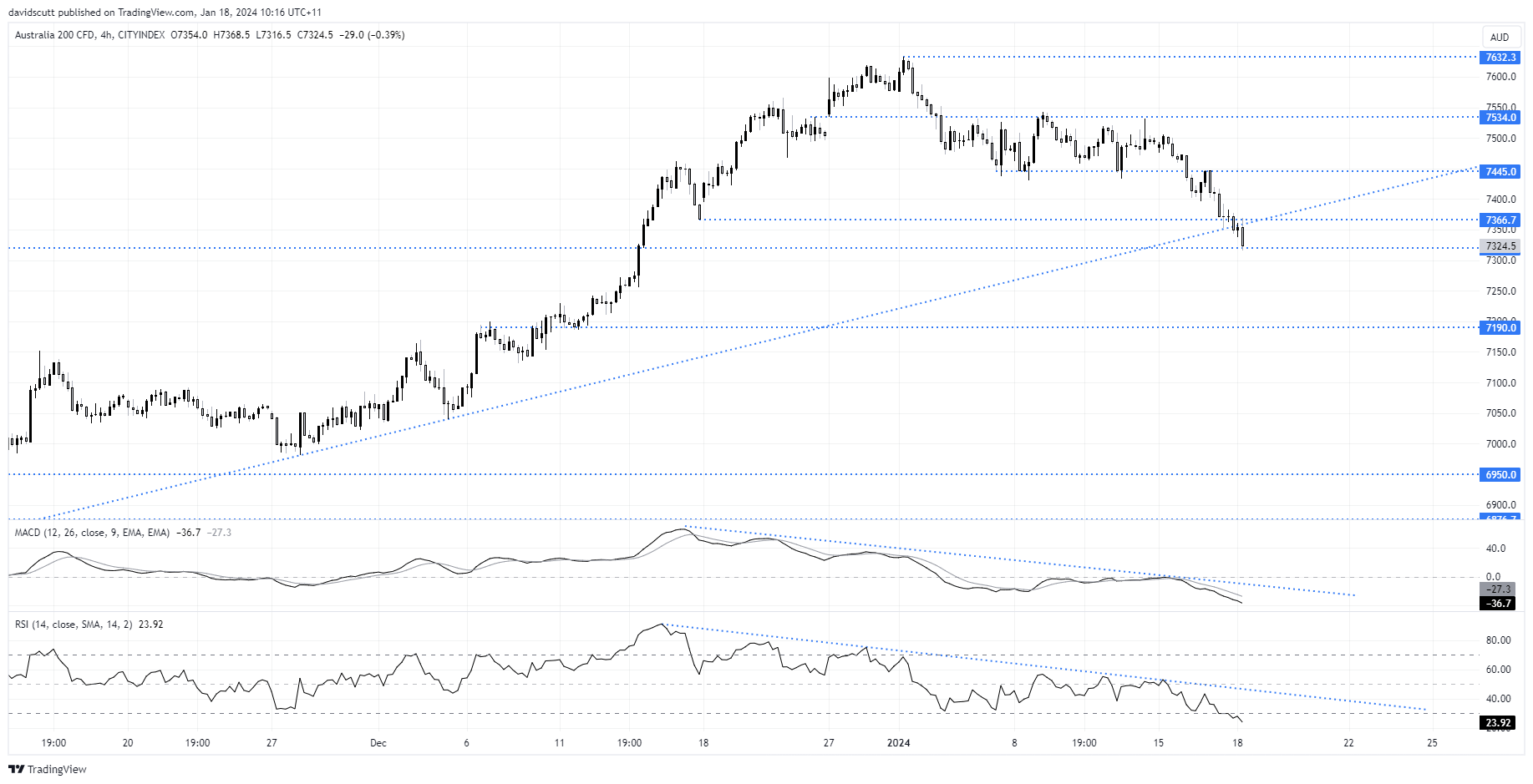Click the 7500.0 price axis tick
1533x784 pixels.
pos(1500,139)
